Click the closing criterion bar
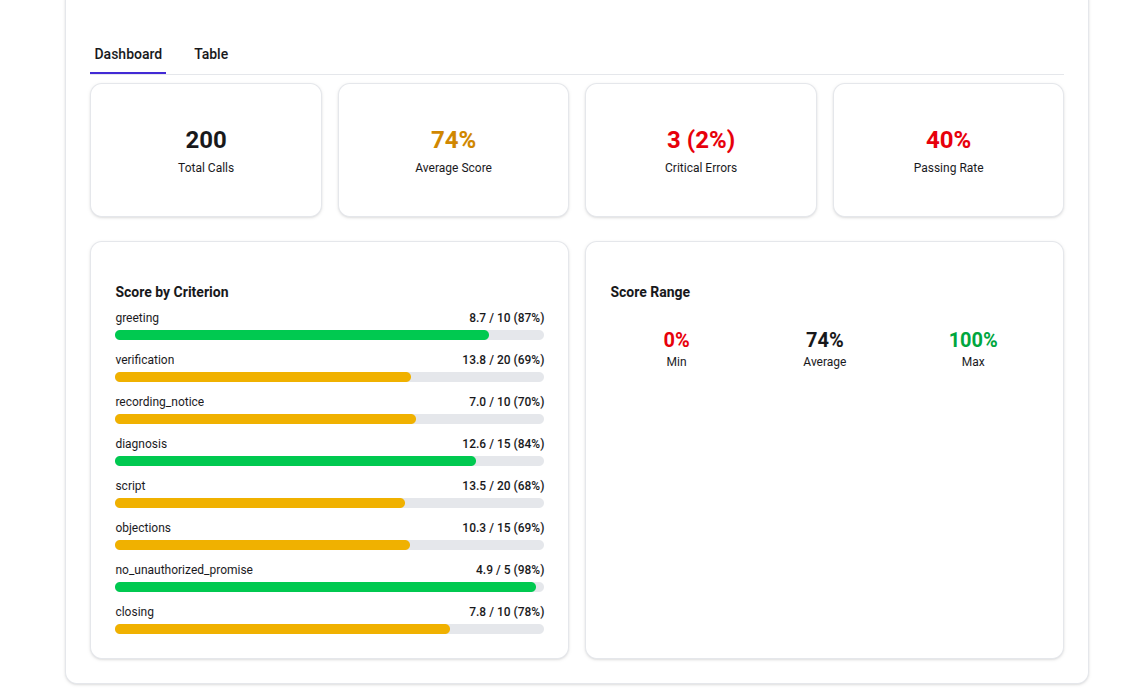This screenshot has width=1130, height=700. [x=329, y=629]
